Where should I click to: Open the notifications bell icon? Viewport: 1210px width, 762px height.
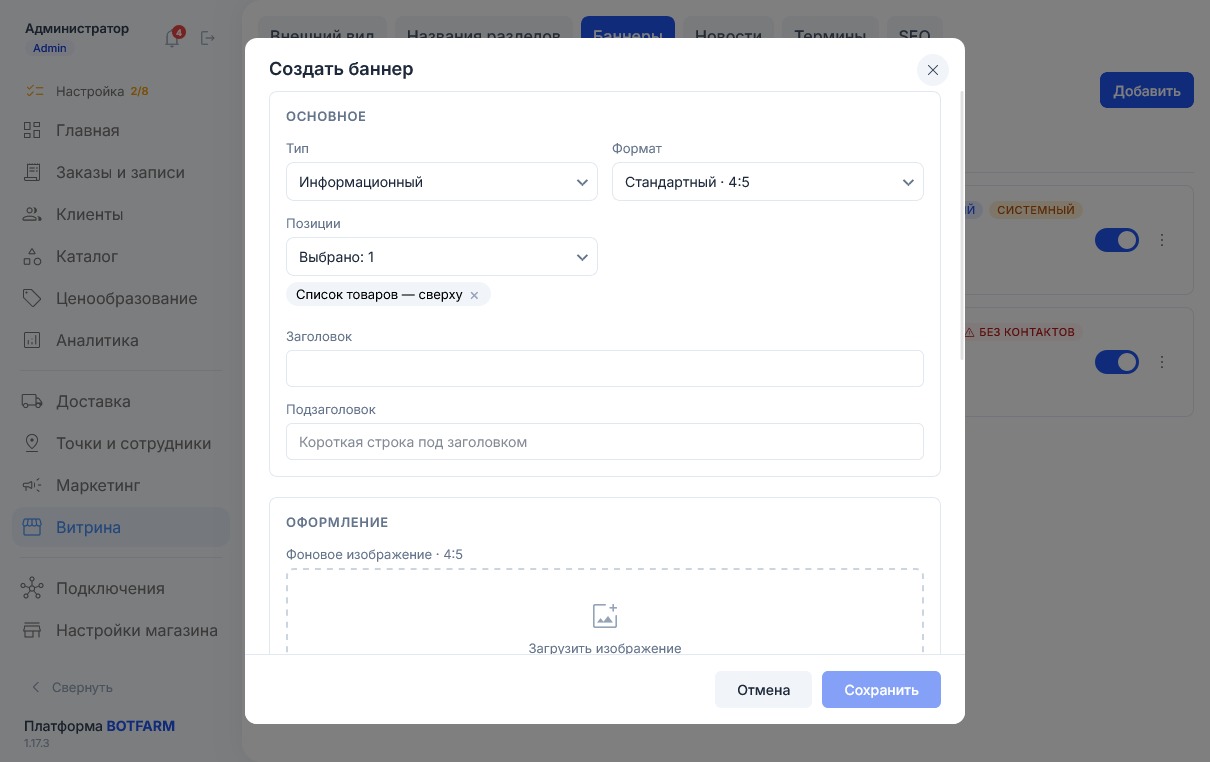[x=172, y=38]
